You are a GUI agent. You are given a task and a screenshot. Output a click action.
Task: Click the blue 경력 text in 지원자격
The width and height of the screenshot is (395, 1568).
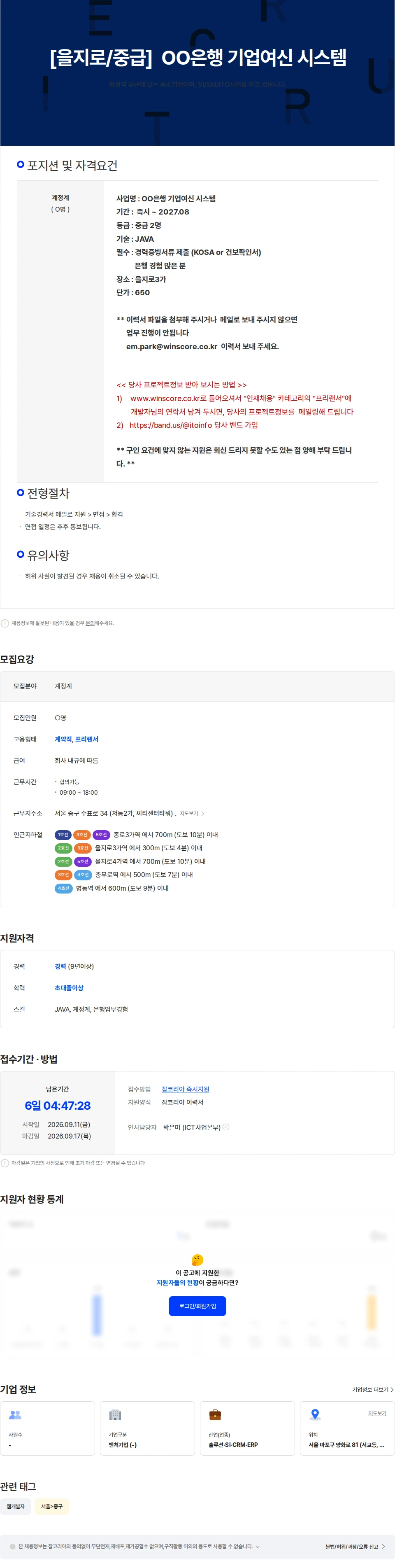coord(60,966)
